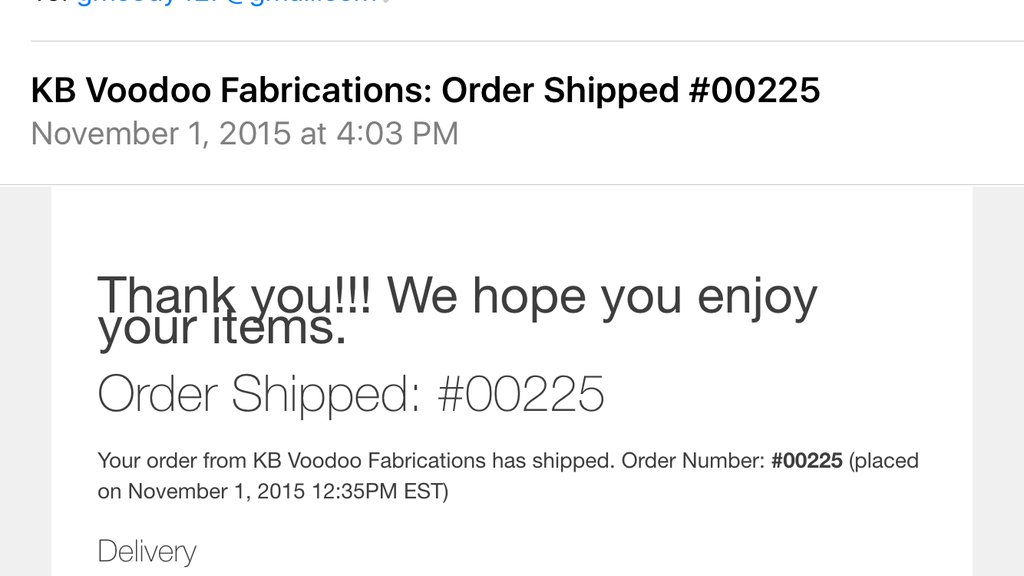Click the gray margin right of the email body
Viewport: 1024px width, 576px height.
tap(998, 381)
